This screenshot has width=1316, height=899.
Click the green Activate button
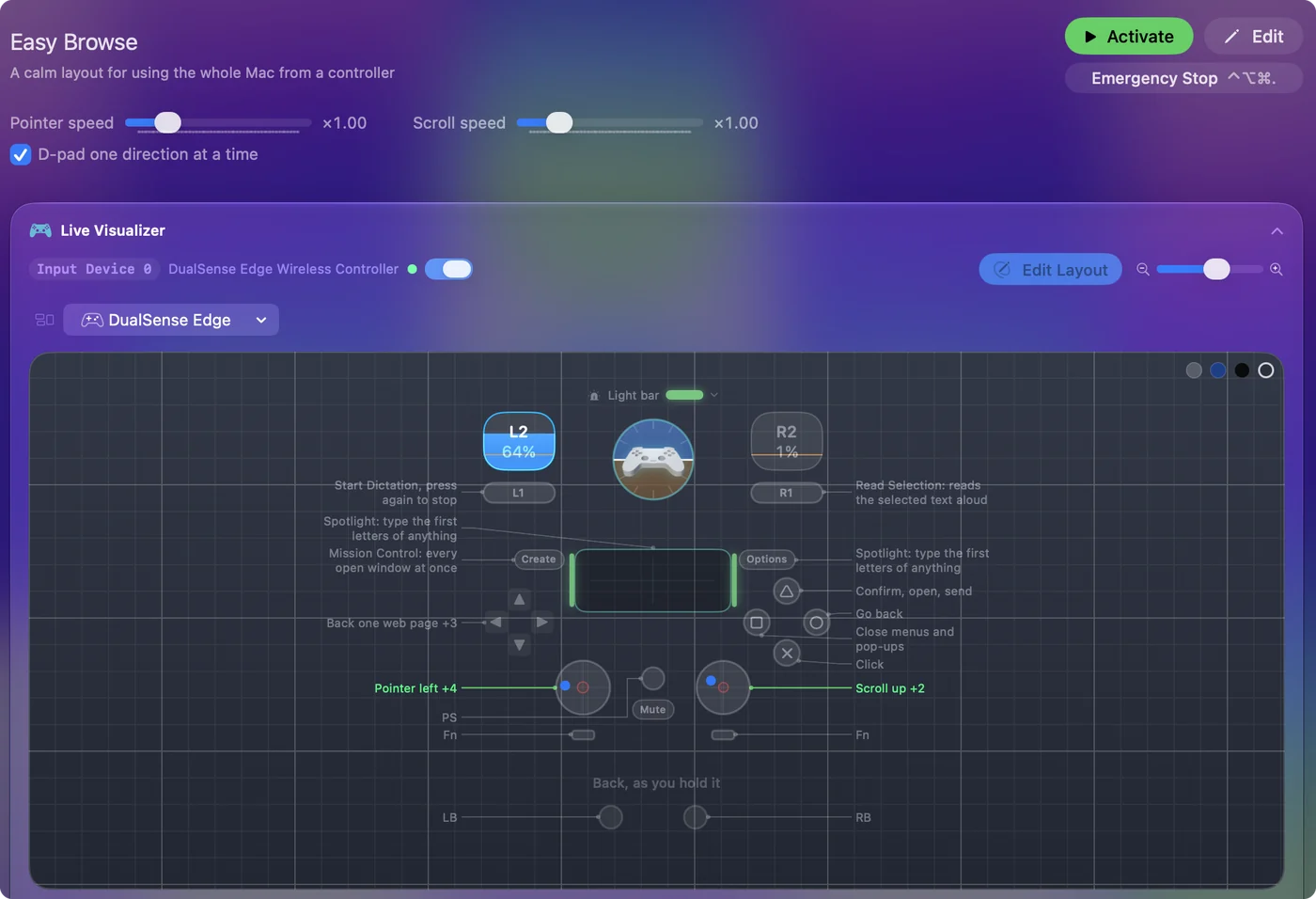pos(1128,37)
